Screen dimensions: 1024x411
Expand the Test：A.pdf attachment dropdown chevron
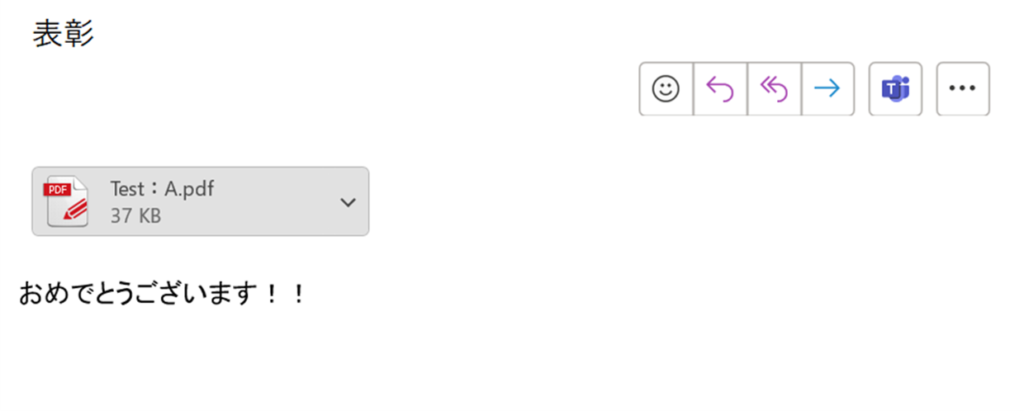[x=348, y=202]
